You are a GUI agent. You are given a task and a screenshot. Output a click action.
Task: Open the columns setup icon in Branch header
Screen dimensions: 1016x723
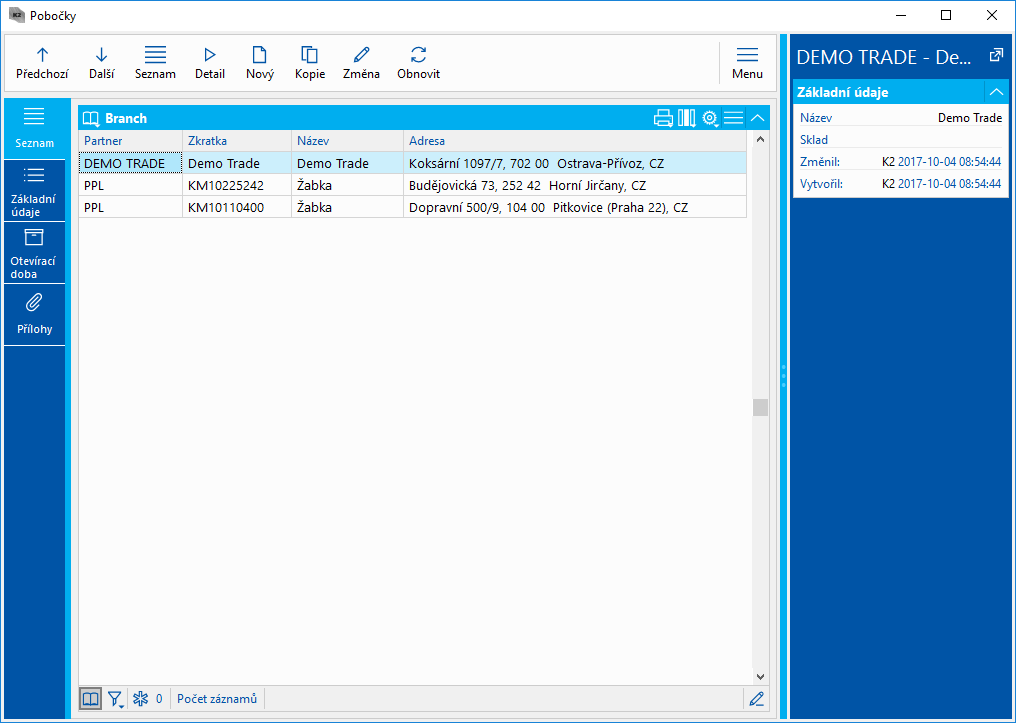click(x=686, y=118)
